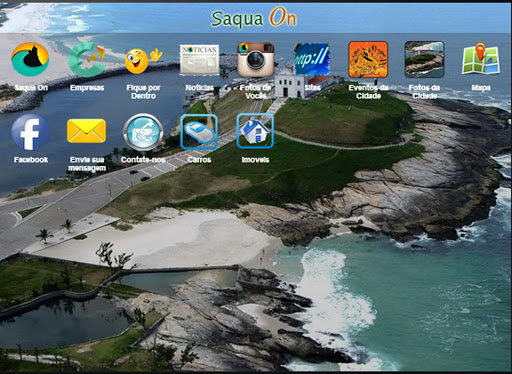Open the Mapa map pin icon
This screenshot has height=374, width=512.
pos(481,59)
